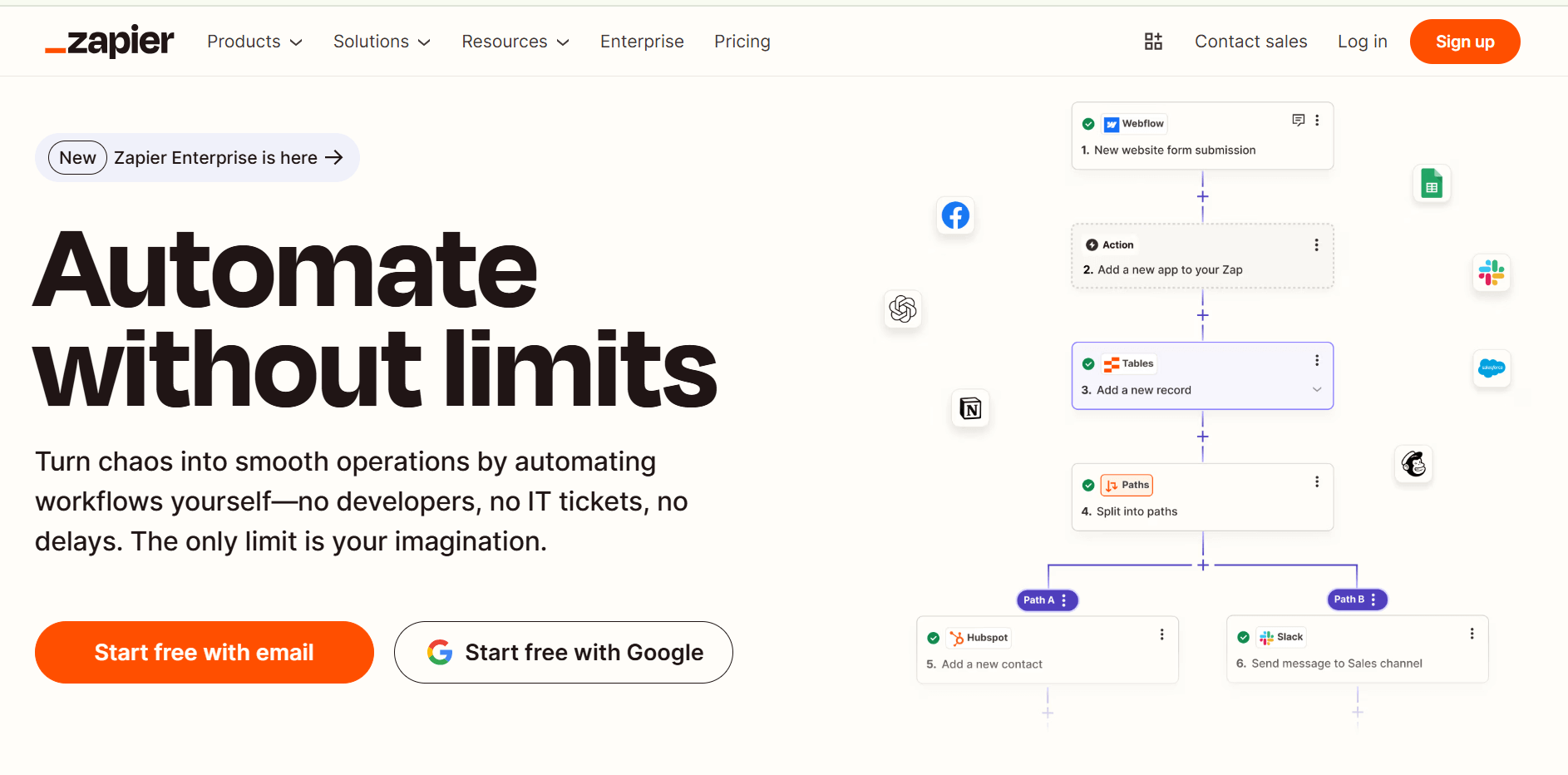
Task: Go to Enterprise page
Action: coord(642,42)
